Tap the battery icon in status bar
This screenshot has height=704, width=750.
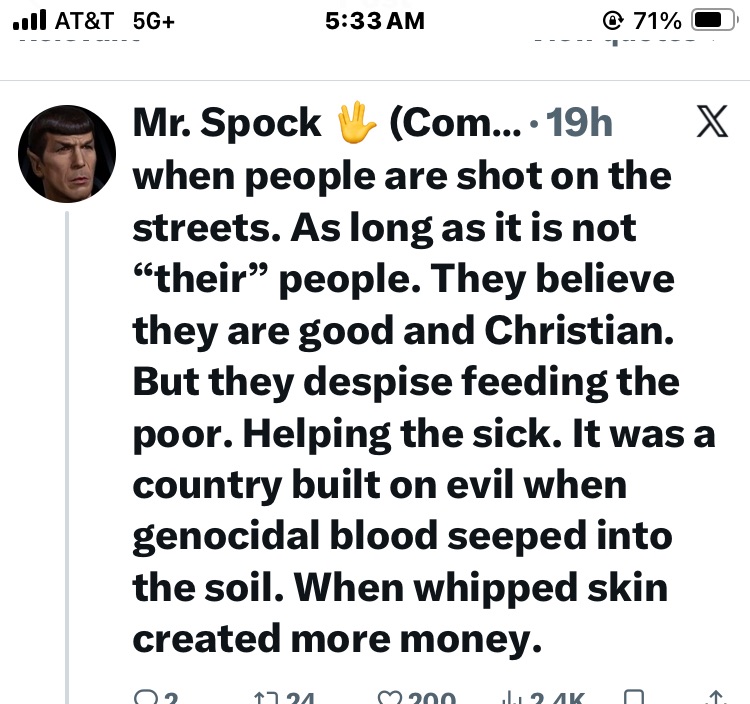point(713,20)
